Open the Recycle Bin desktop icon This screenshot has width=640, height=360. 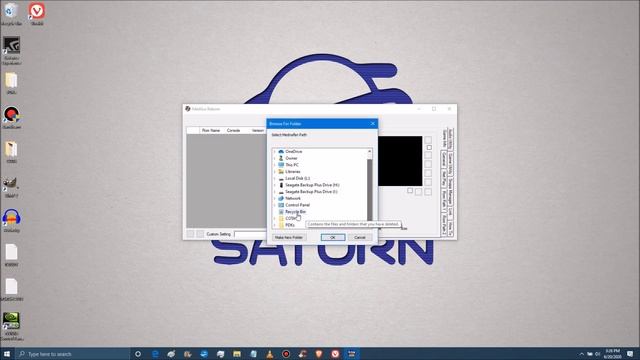11,13
